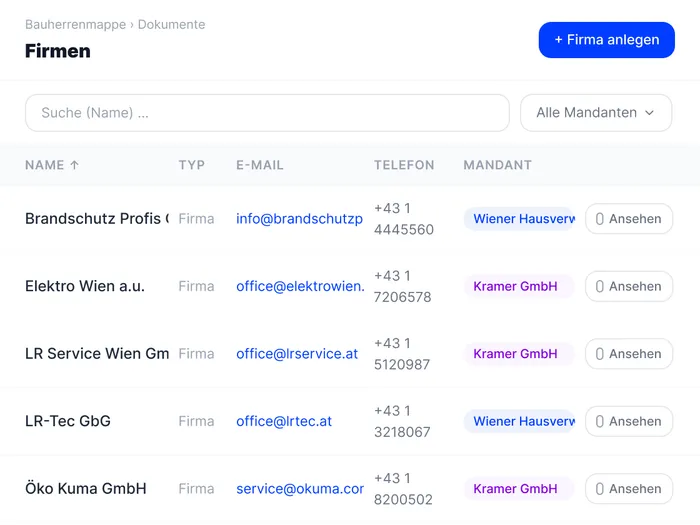
Task: Click the MANDANT column header
Action: point(497,165)
